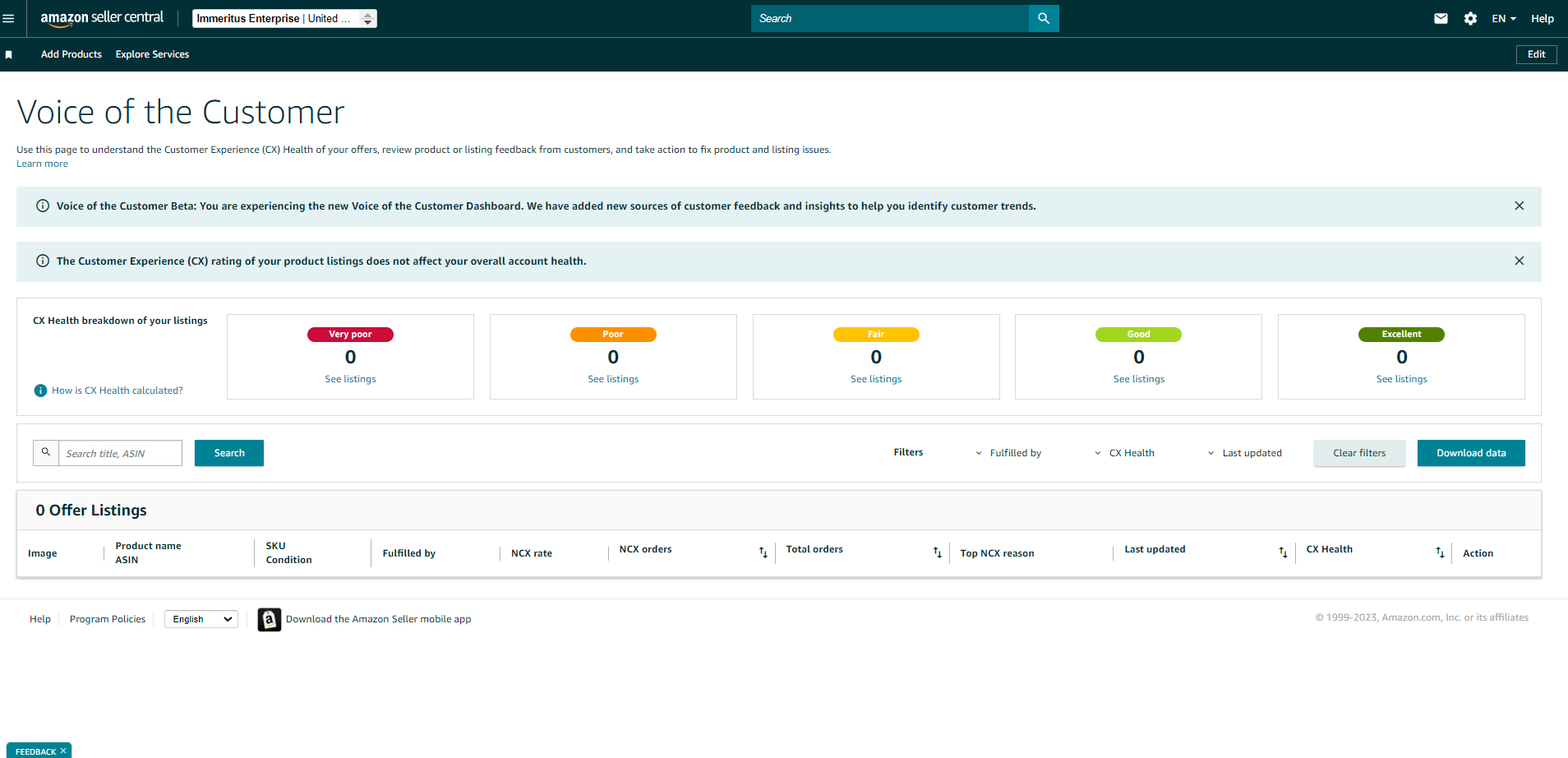Click the bookmark icon in favorites bar
Viewport: 1568px width, 758px height.
click(x=9, y=54)
